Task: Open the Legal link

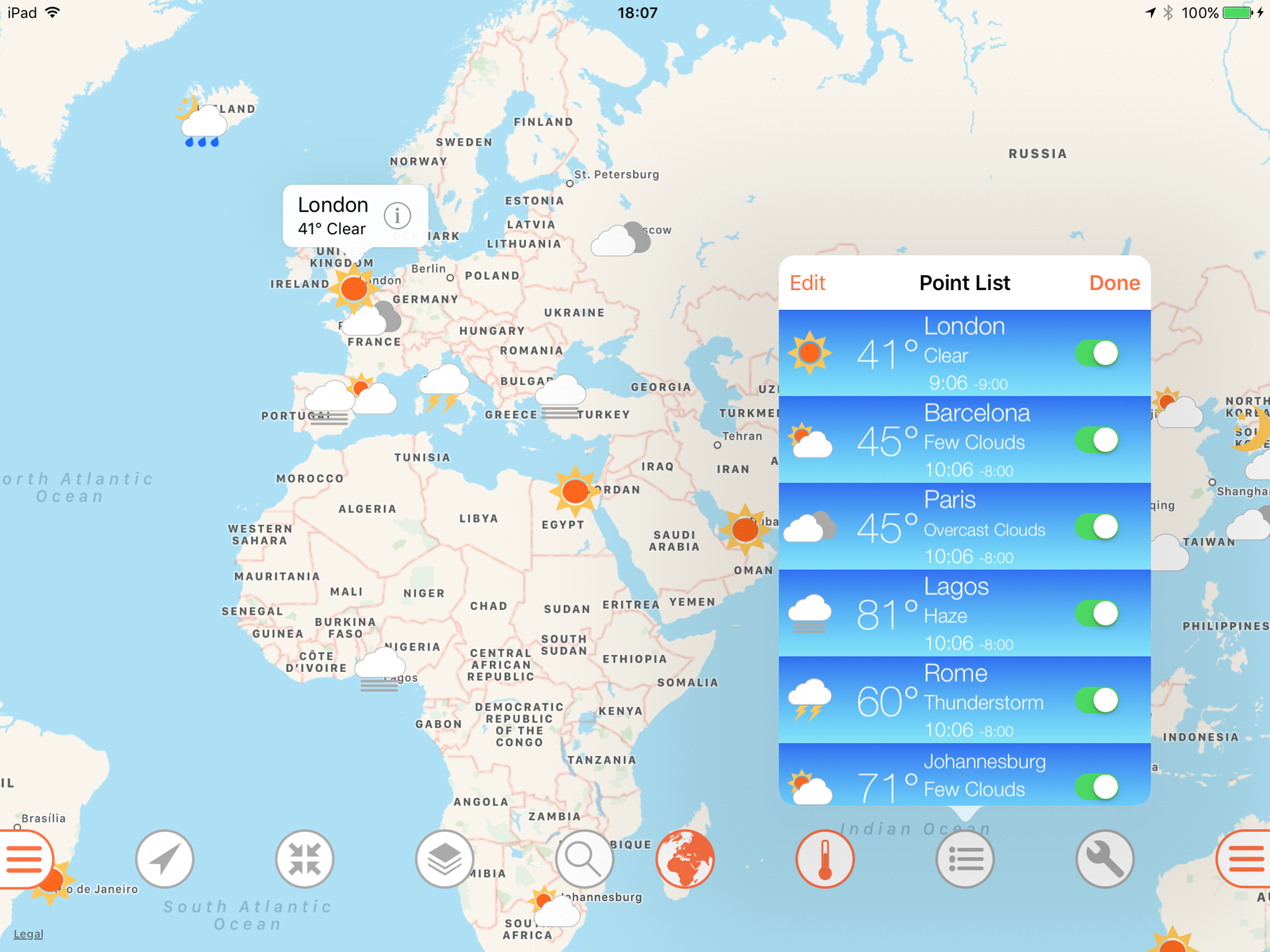Action: (28, 934)
